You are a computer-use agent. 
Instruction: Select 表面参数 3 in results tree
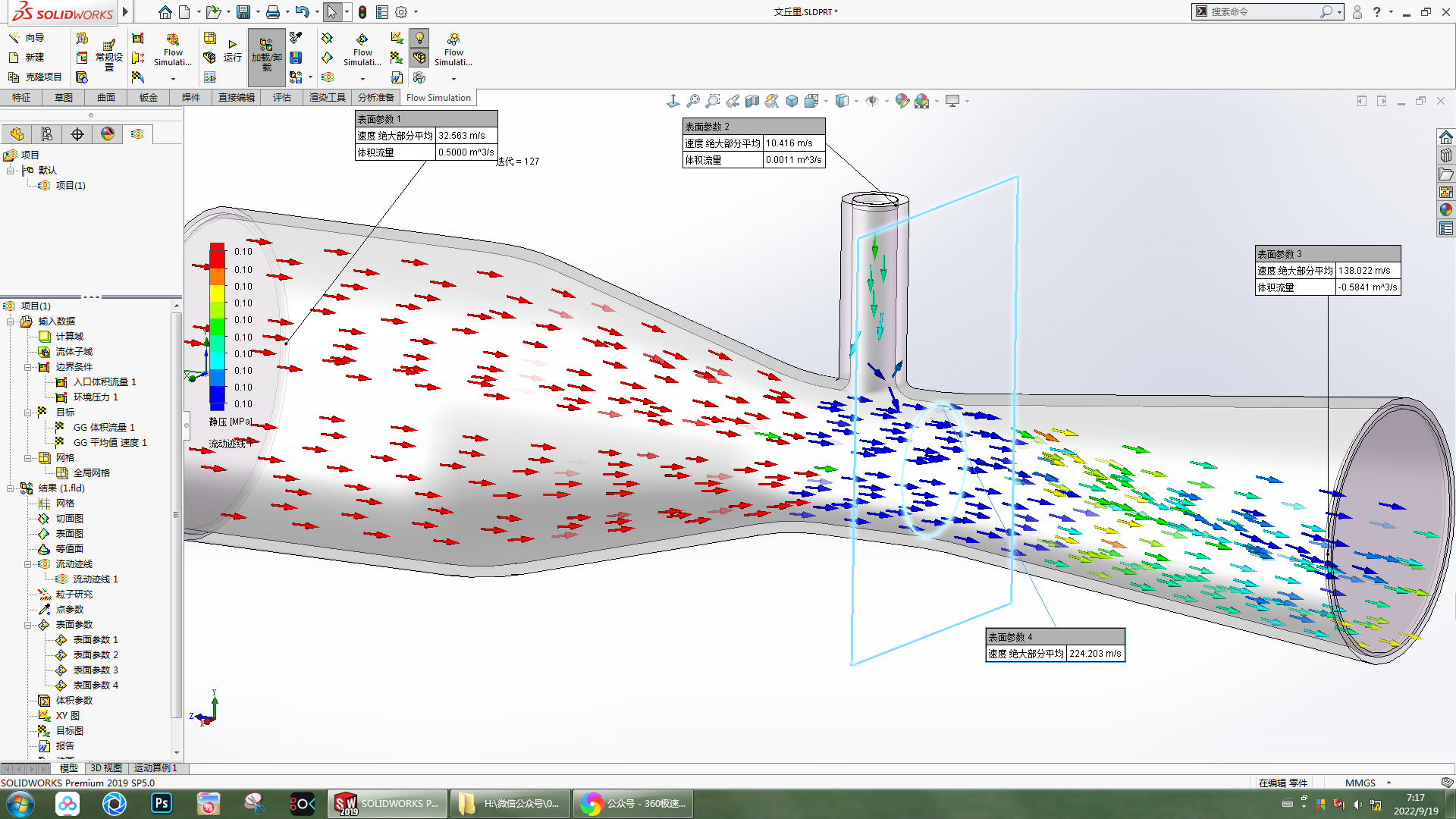[96, 670]
